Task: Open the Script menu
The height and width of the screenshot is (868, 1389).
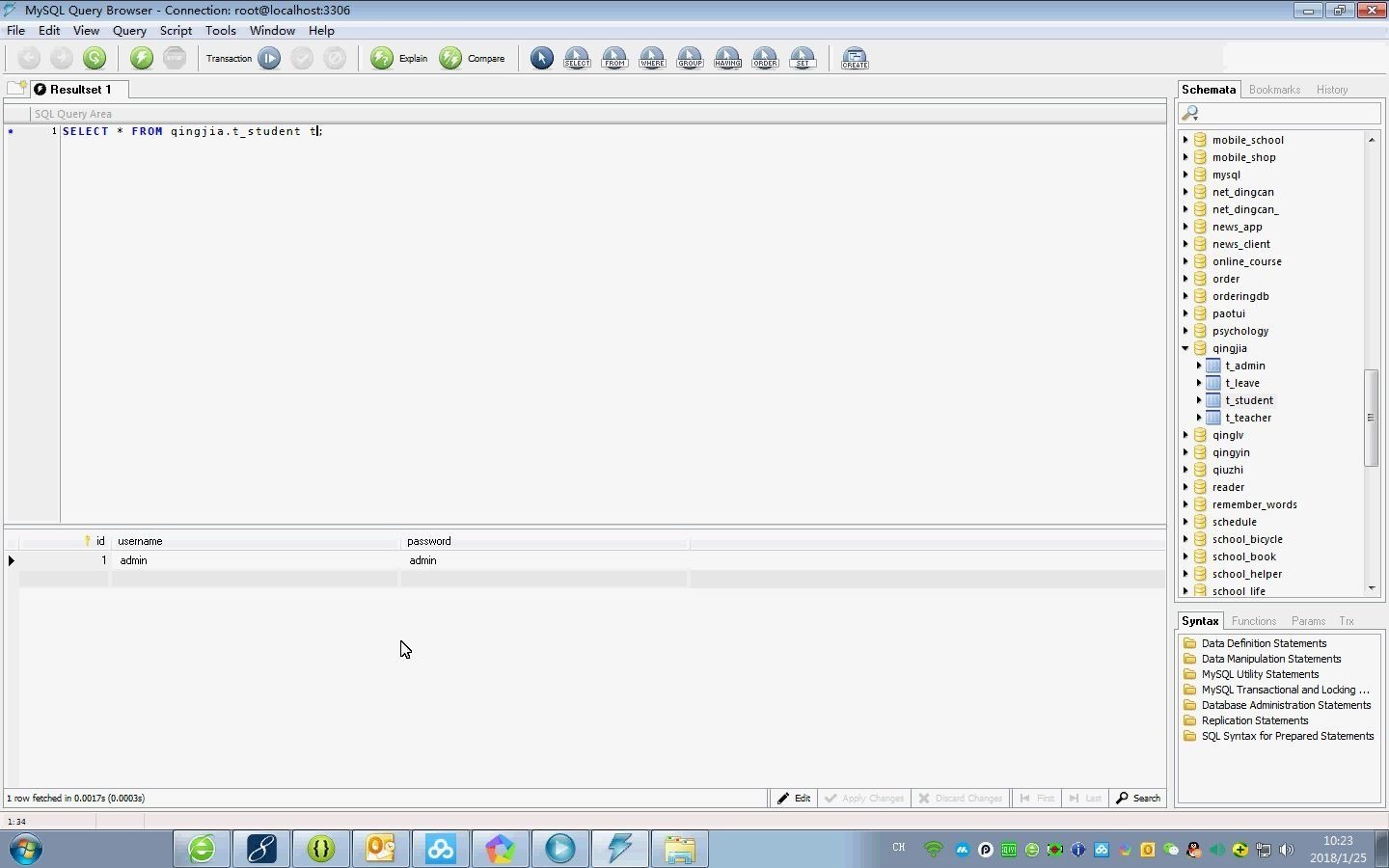Action: [176, 31]
